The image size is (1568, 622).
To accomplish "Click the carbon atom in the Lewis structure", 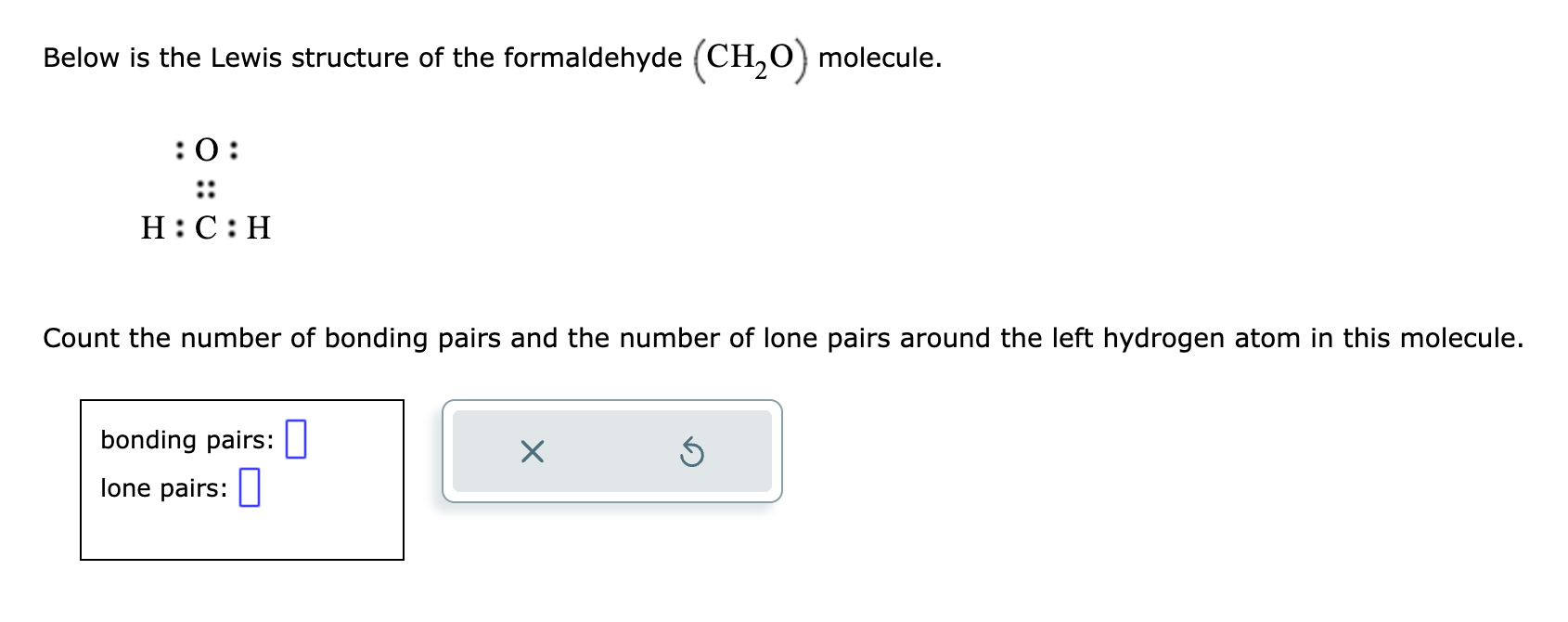I will click(205, 227).
